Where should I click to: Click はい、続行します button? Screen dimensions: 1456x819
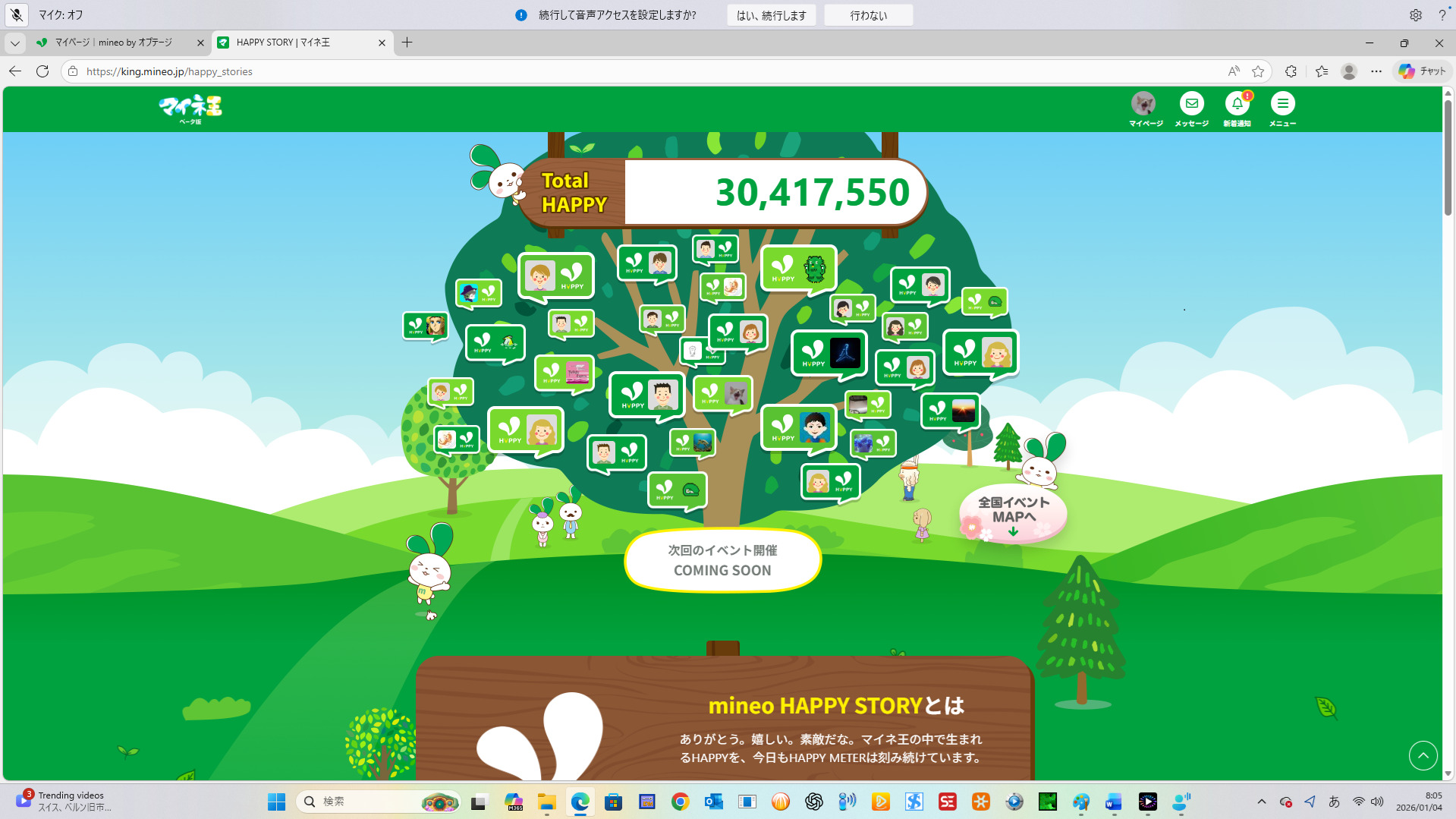point(771,15)
